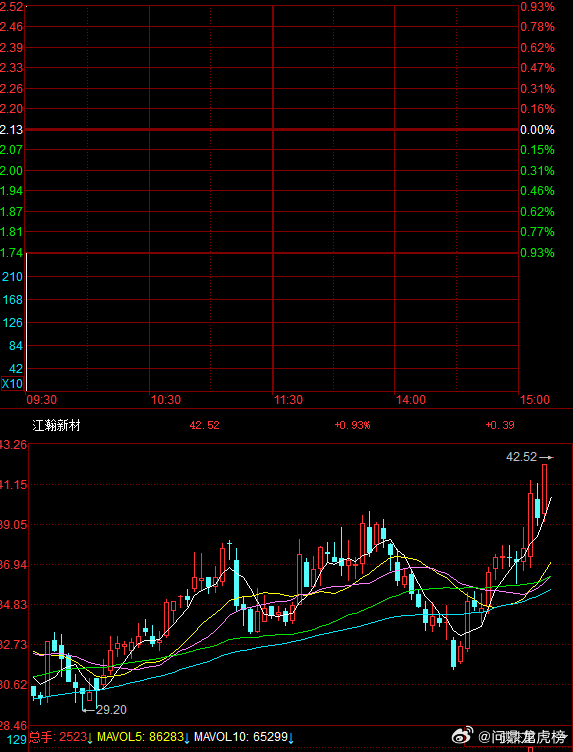Screen dimensions: 573x752
Task: Click the K-line axis label 32.73
Action: pyautogui.click(x=12, y=645)
